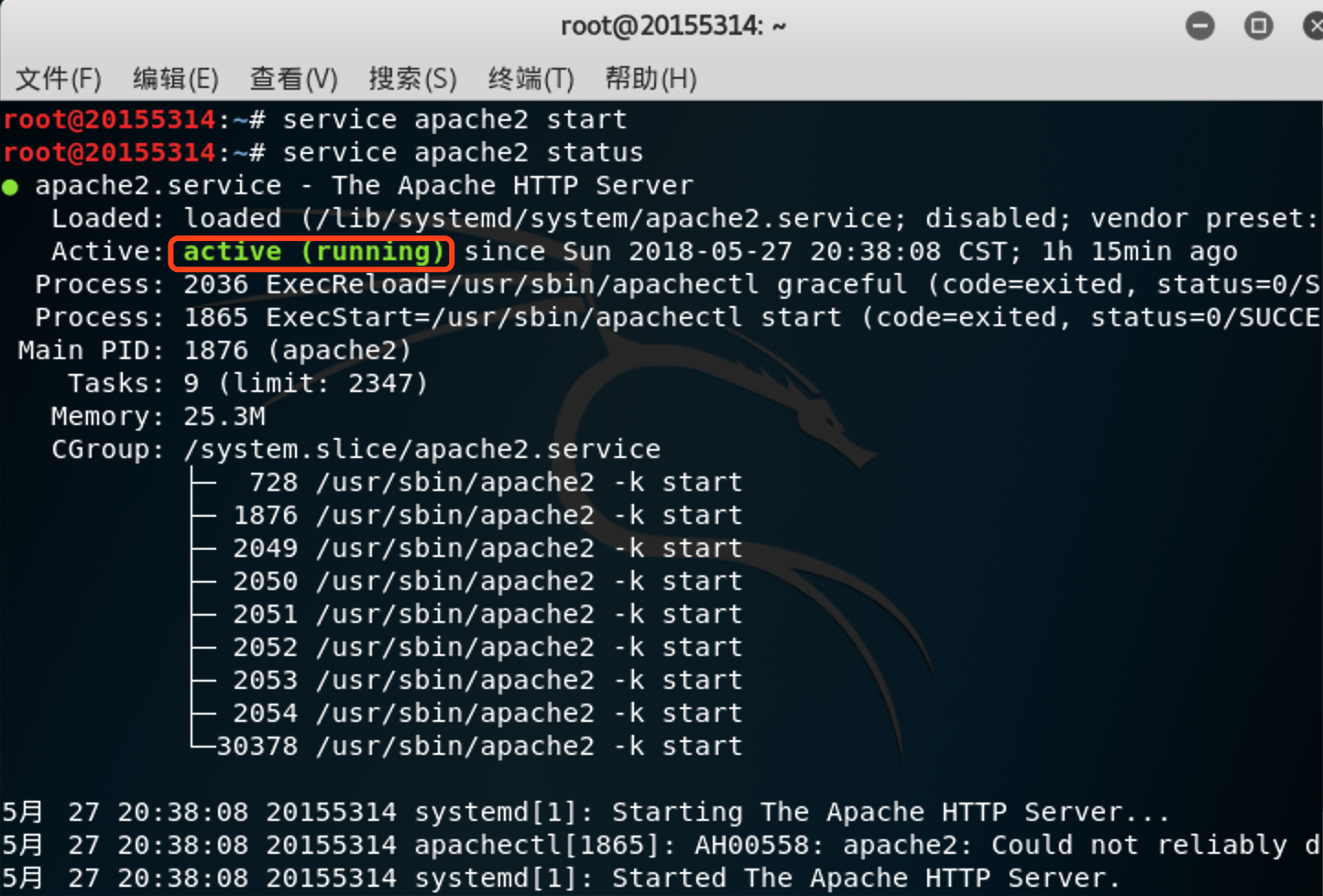This screenshot has width=1323, height=896.
Task: Click process row 1876 /usr/sbin/apache2
Action: point(487,516)
